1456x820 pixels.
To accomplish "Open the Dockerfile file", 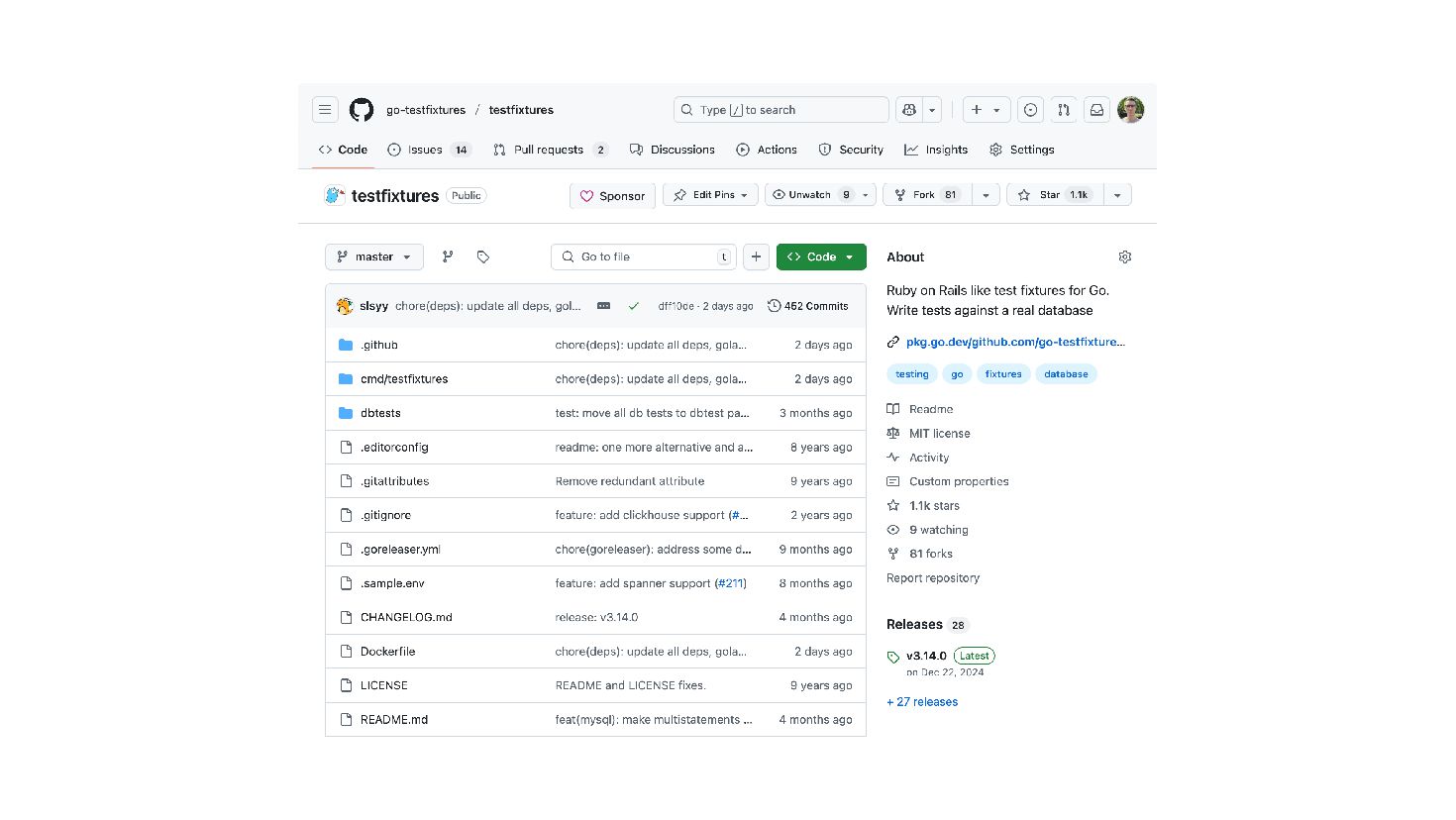I will (387, 652).
